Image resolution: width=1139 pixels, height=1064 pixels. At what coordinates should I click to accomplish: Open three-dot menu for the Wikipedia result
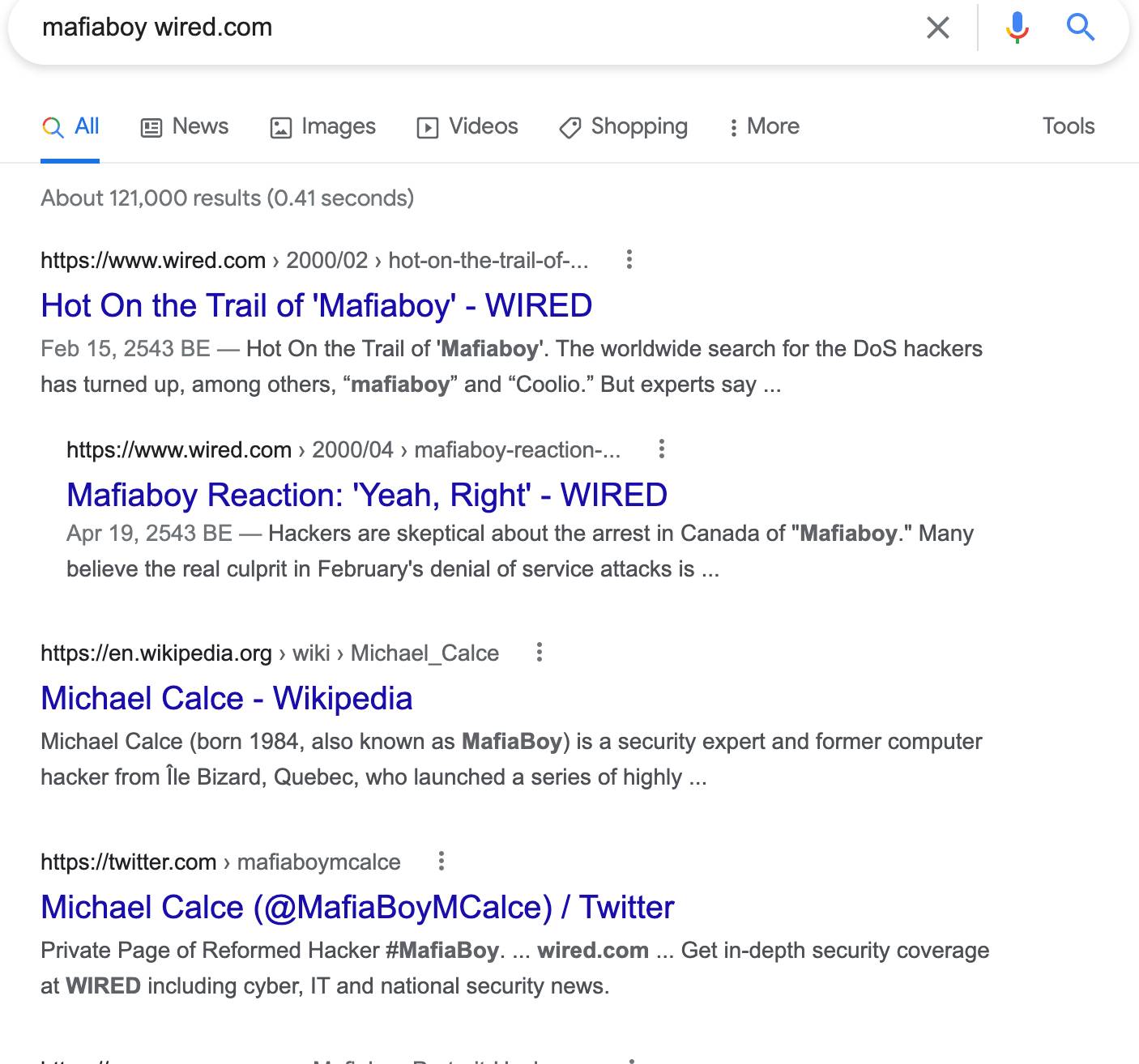pos(539,653)
